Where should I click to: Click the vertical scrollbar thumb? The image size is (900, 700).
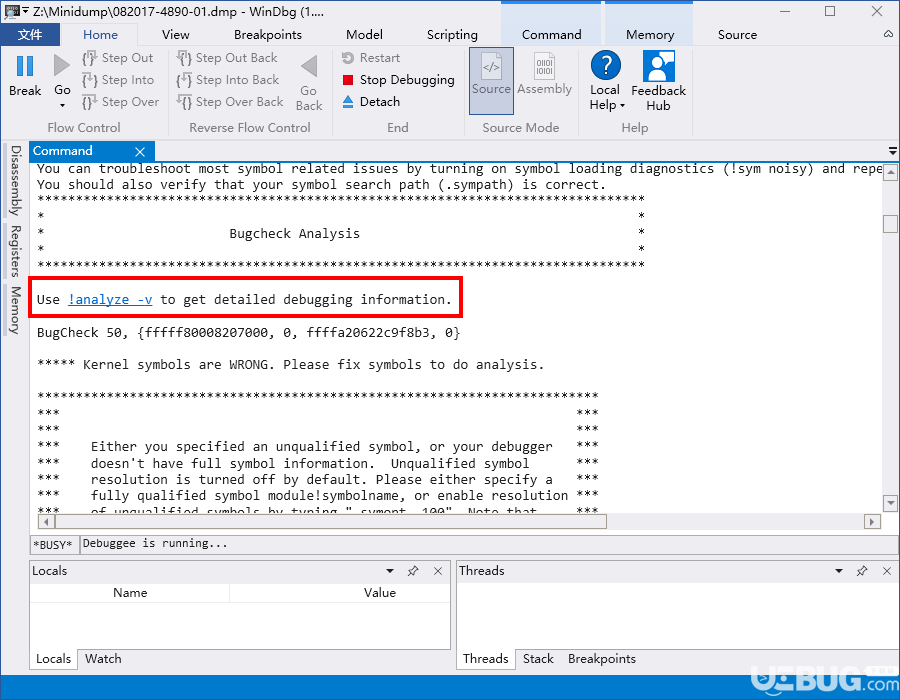coord(890,224)
